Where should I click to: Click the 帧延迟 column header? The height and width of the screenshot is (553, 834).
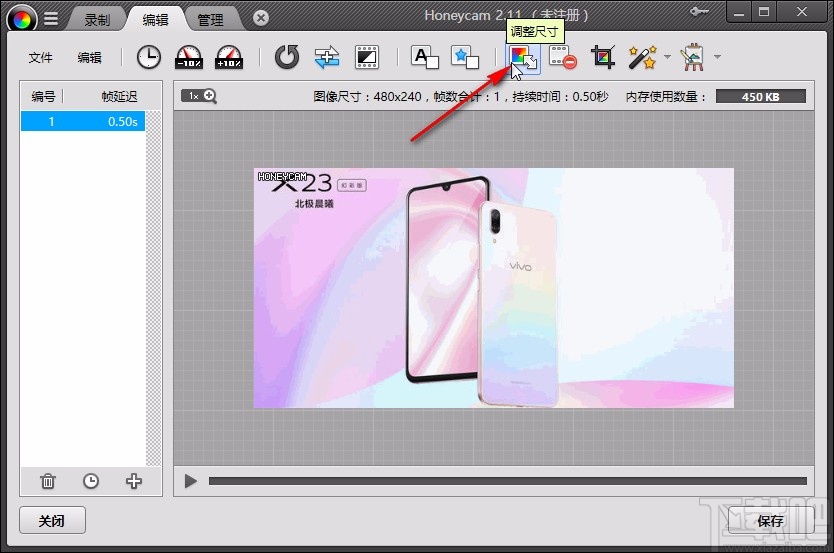119,96
